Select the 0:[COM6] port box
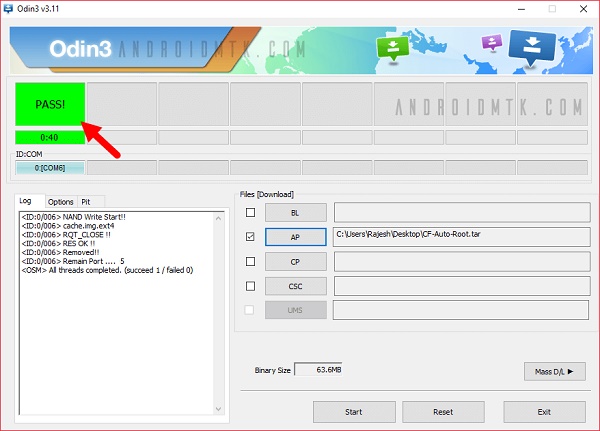The width and height of the screenshot is (600, 431). click(x=50, y=168)
